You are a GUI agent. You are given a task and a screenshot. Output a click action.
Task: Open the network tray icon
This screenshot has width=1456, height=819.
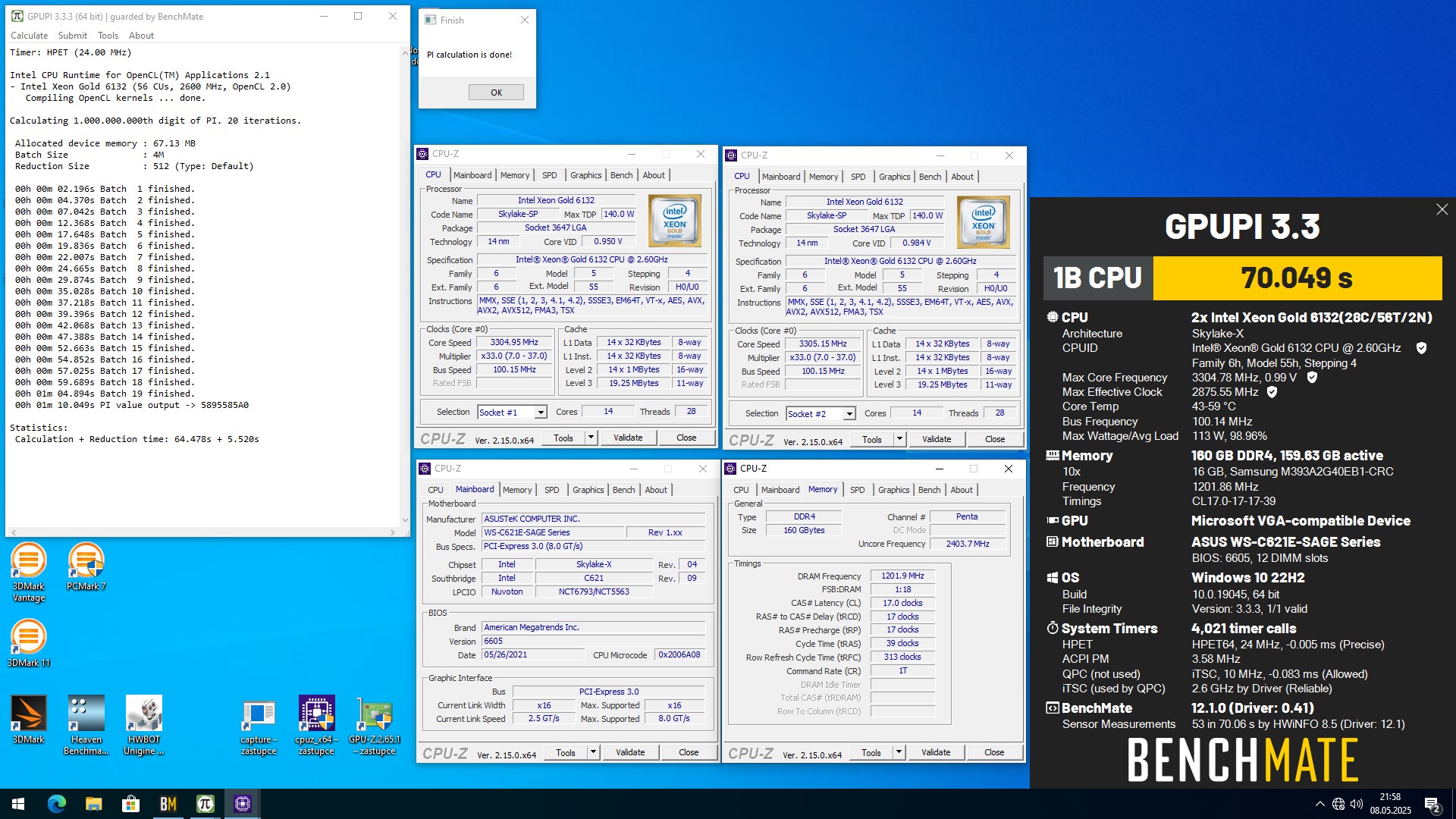click(1338, 804)
